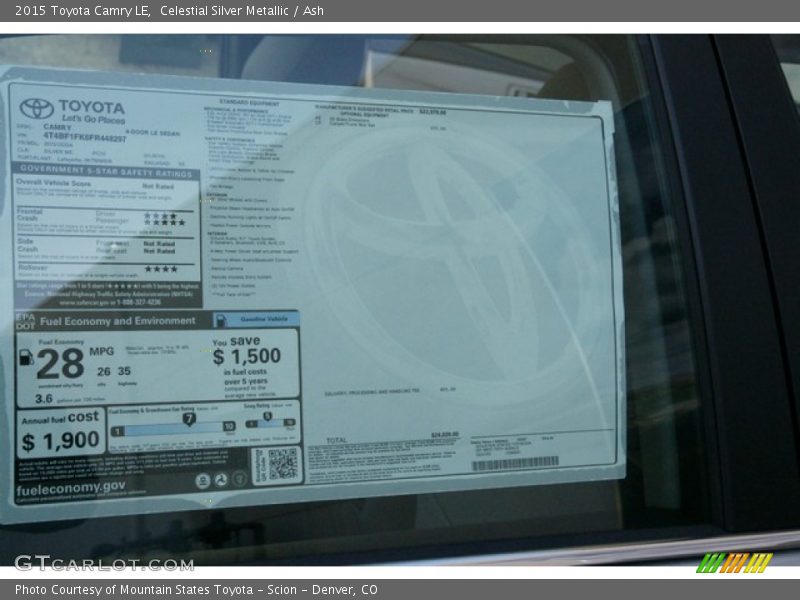
Task: Click the 'Celestial Silver Metallic / Ash' caption
Action: point(242,10)
